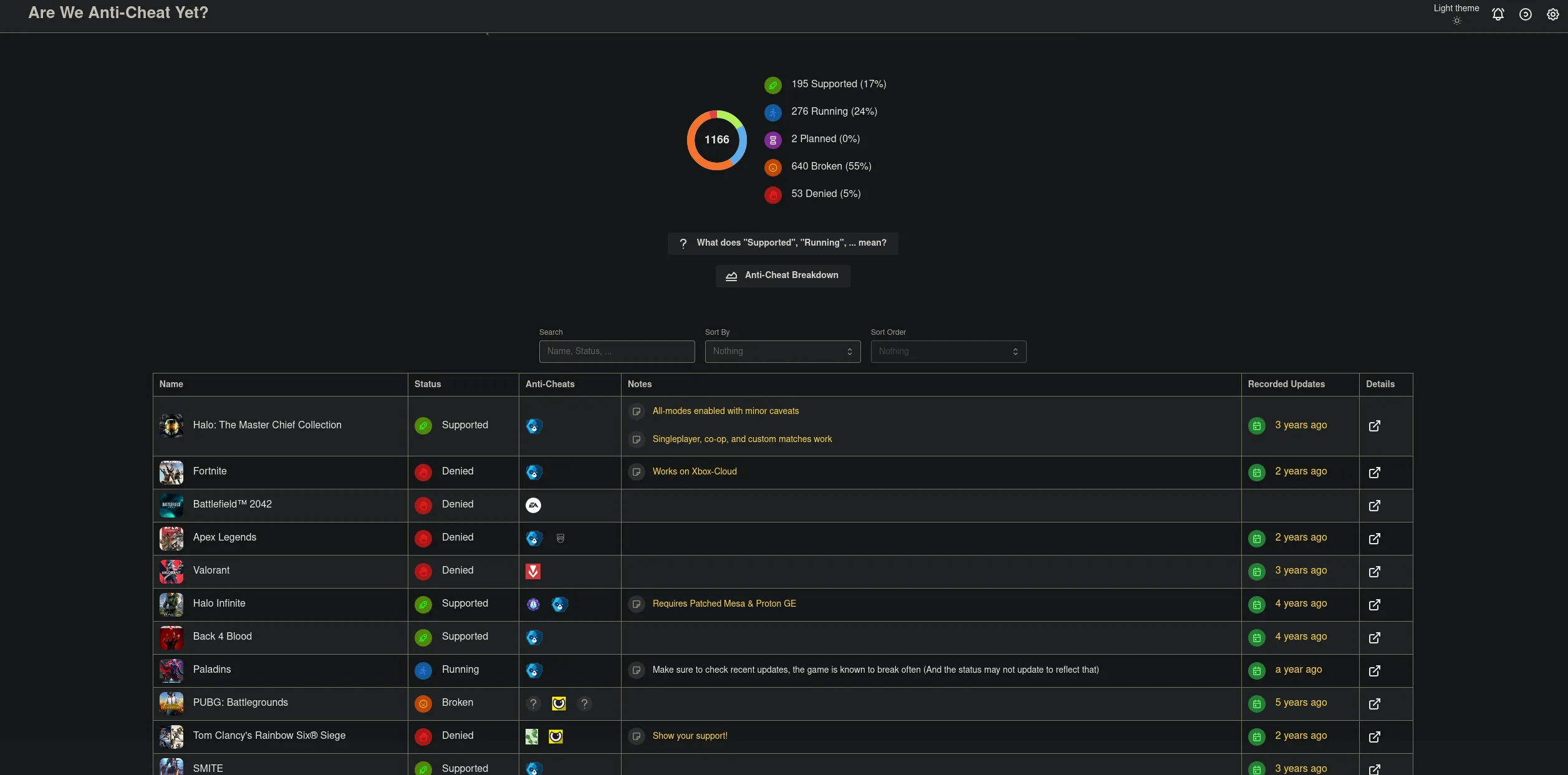Screen dimensions: 1568x775
Task: Click the Vanguard icon in Valorant row
Action: pyautogui.click(x=533, y=572)
